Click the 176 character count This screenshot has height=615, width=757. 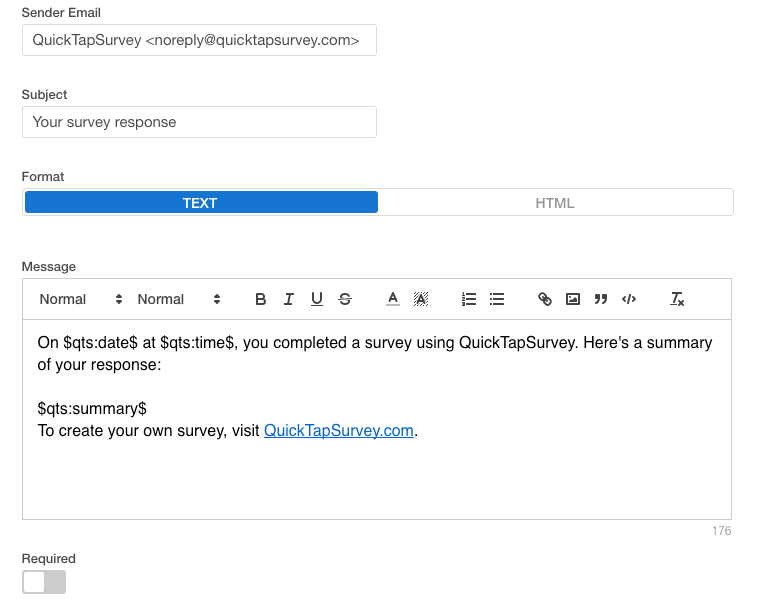[x=721, y=531]
